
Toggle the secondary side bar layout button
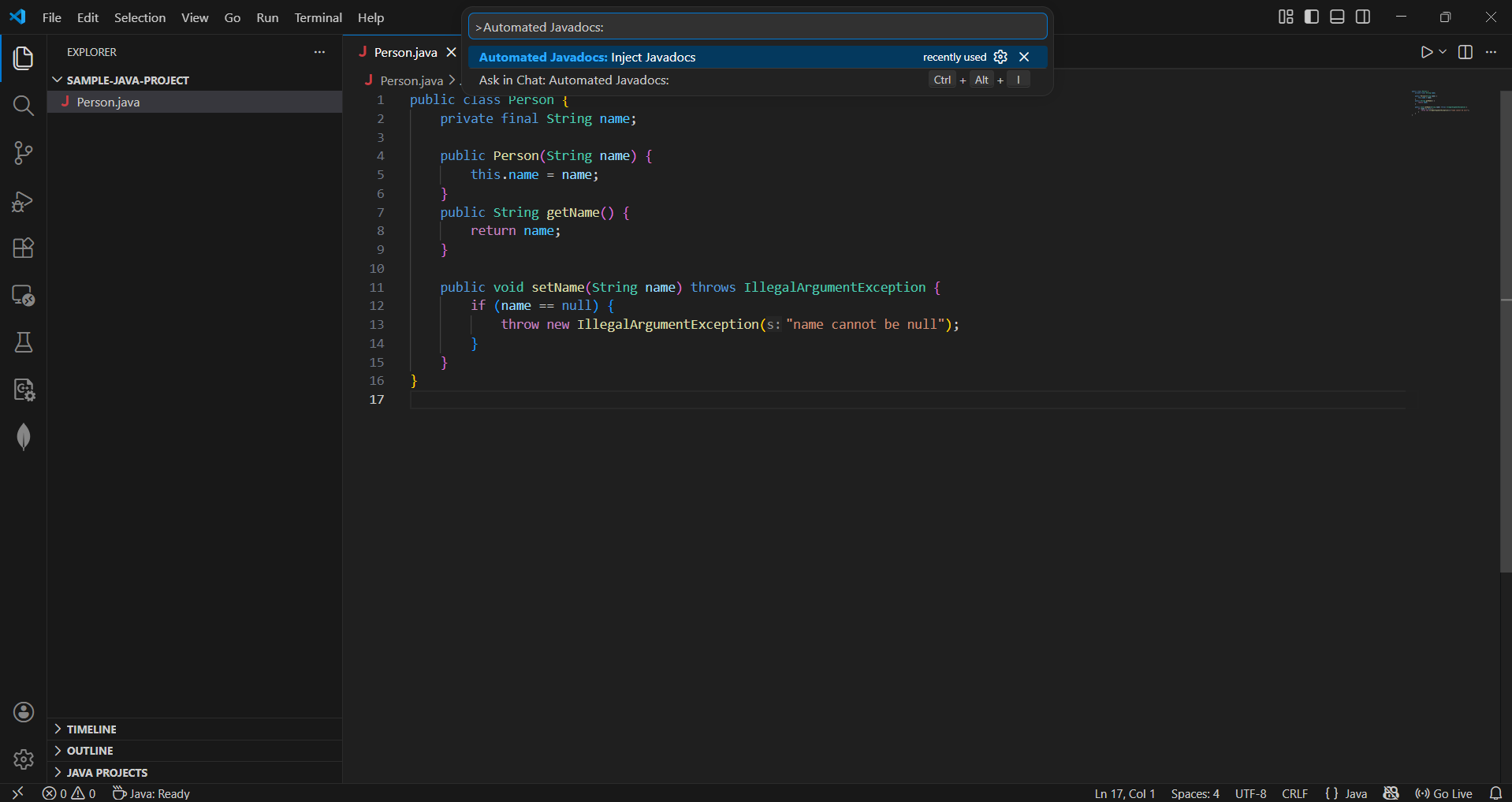(1363, 17)
